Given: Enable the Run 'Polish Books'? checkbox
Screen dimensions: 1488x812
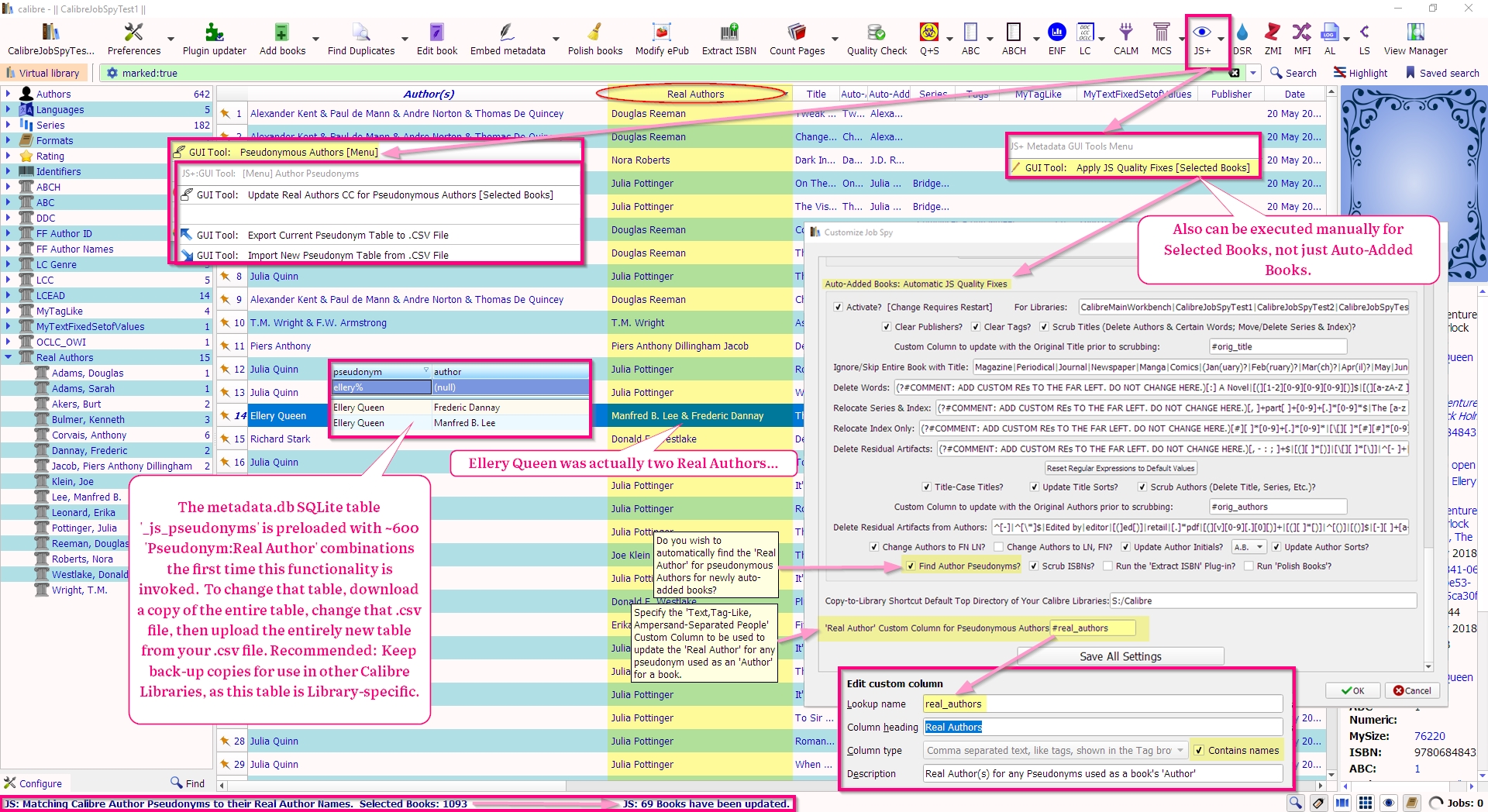Looking at the screenshot, I should [x=1249, y=566].
